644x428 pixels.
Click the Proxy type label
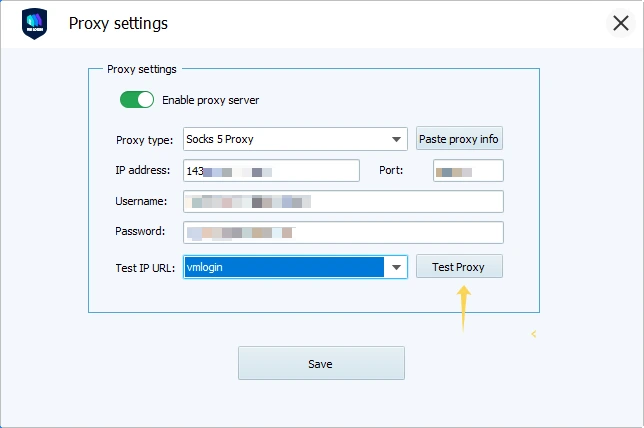[145, 140]
